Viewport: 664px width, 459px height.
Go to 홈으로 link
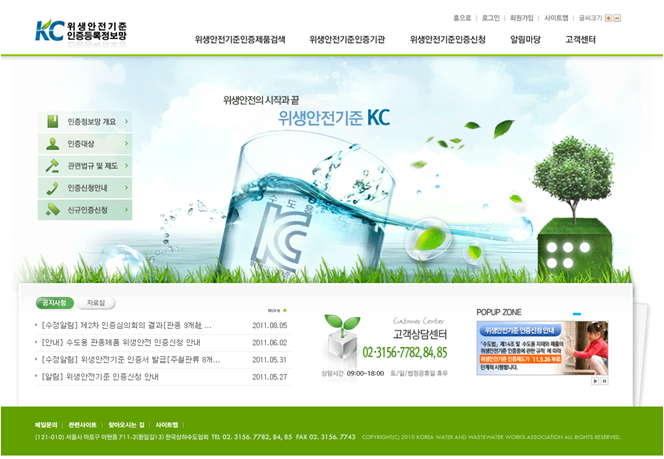pos(462,18)
